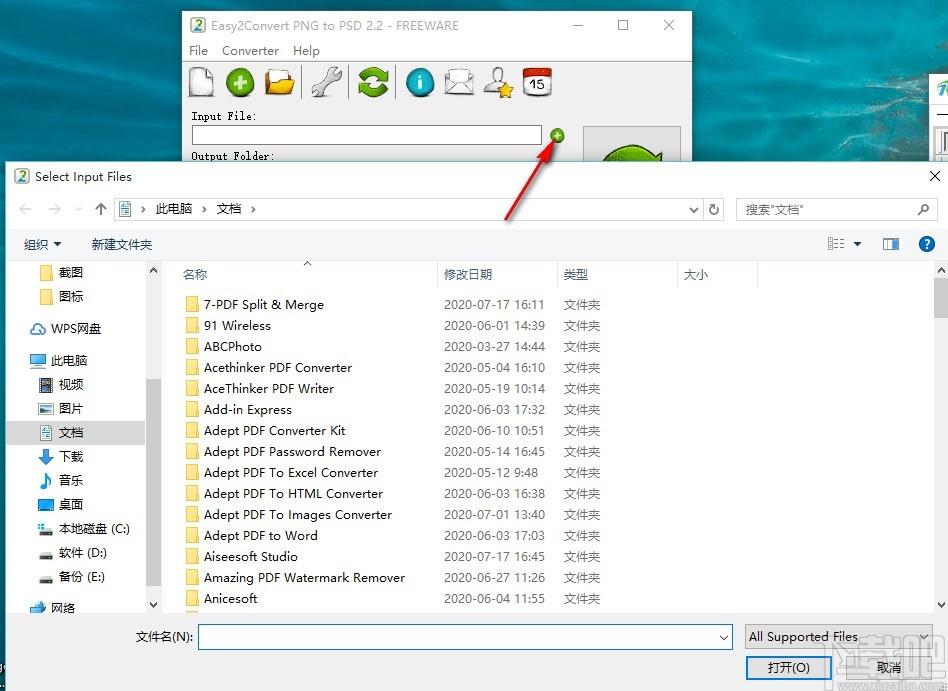Open the File menu in Easy2Convert
This screenshot has height=691, width=948.
[x=198, y=51]
